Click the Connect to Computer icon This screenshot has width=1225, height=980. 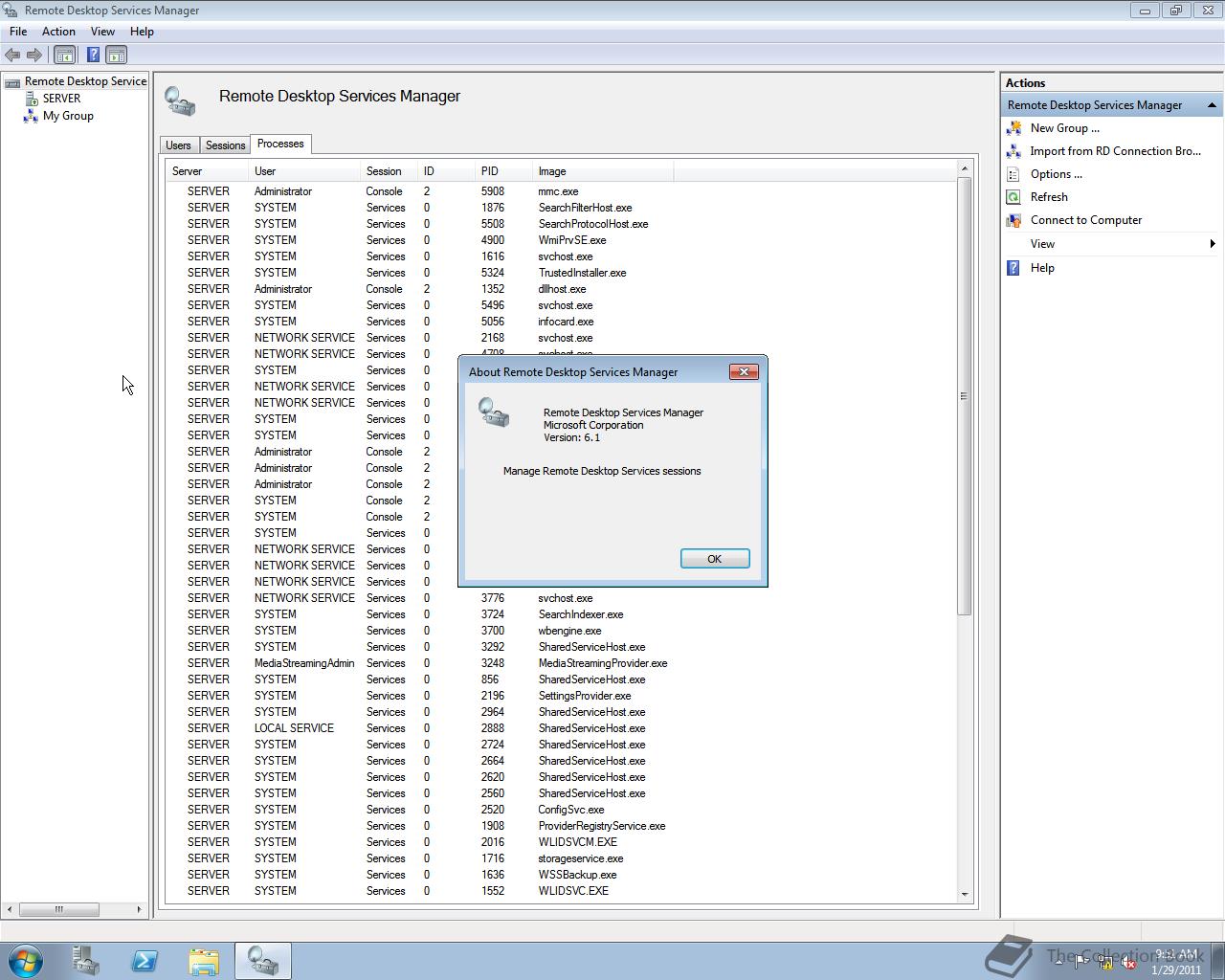point(1013,219)
